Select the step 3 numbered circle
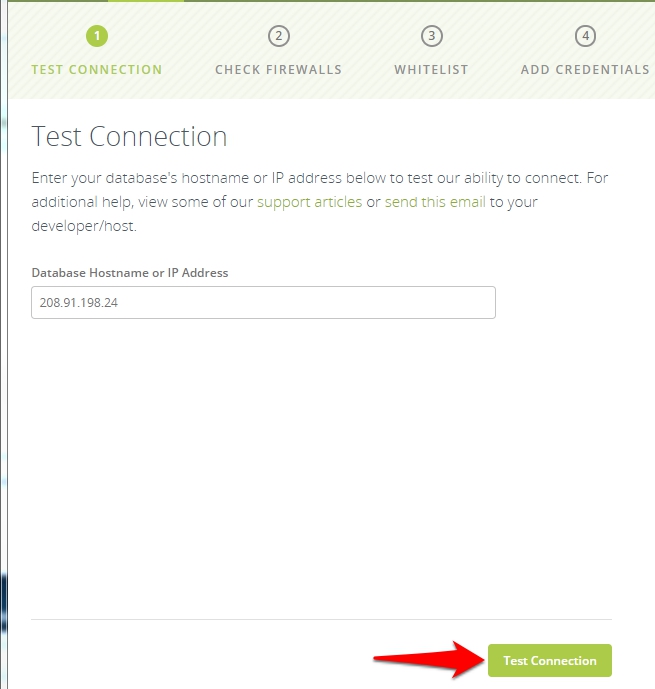Image resolution: width=655 pixels, height=689 pixels. pyautogui.click(x=431, y=36)
